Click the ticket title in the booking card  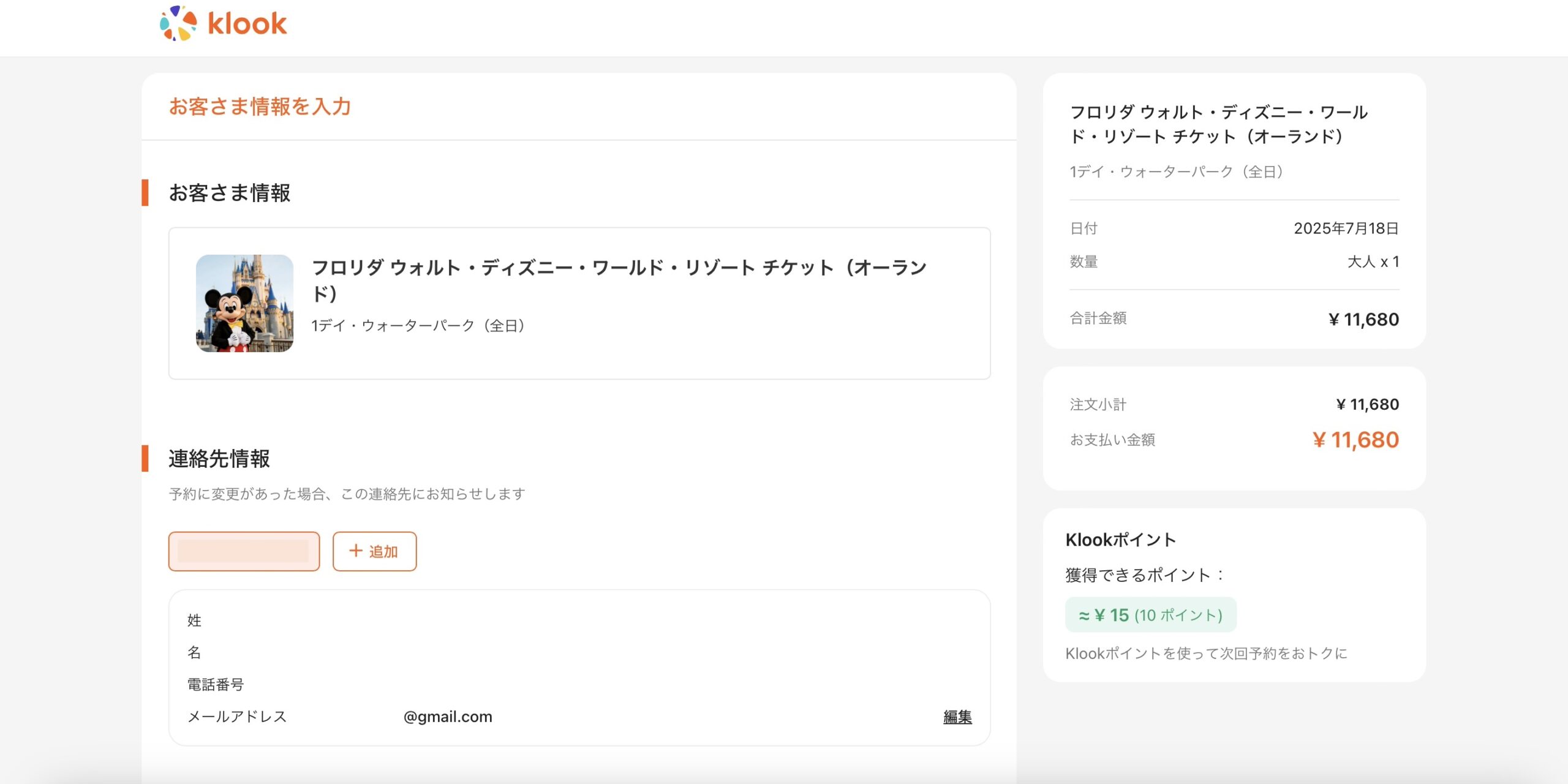[x=619, y=280]
